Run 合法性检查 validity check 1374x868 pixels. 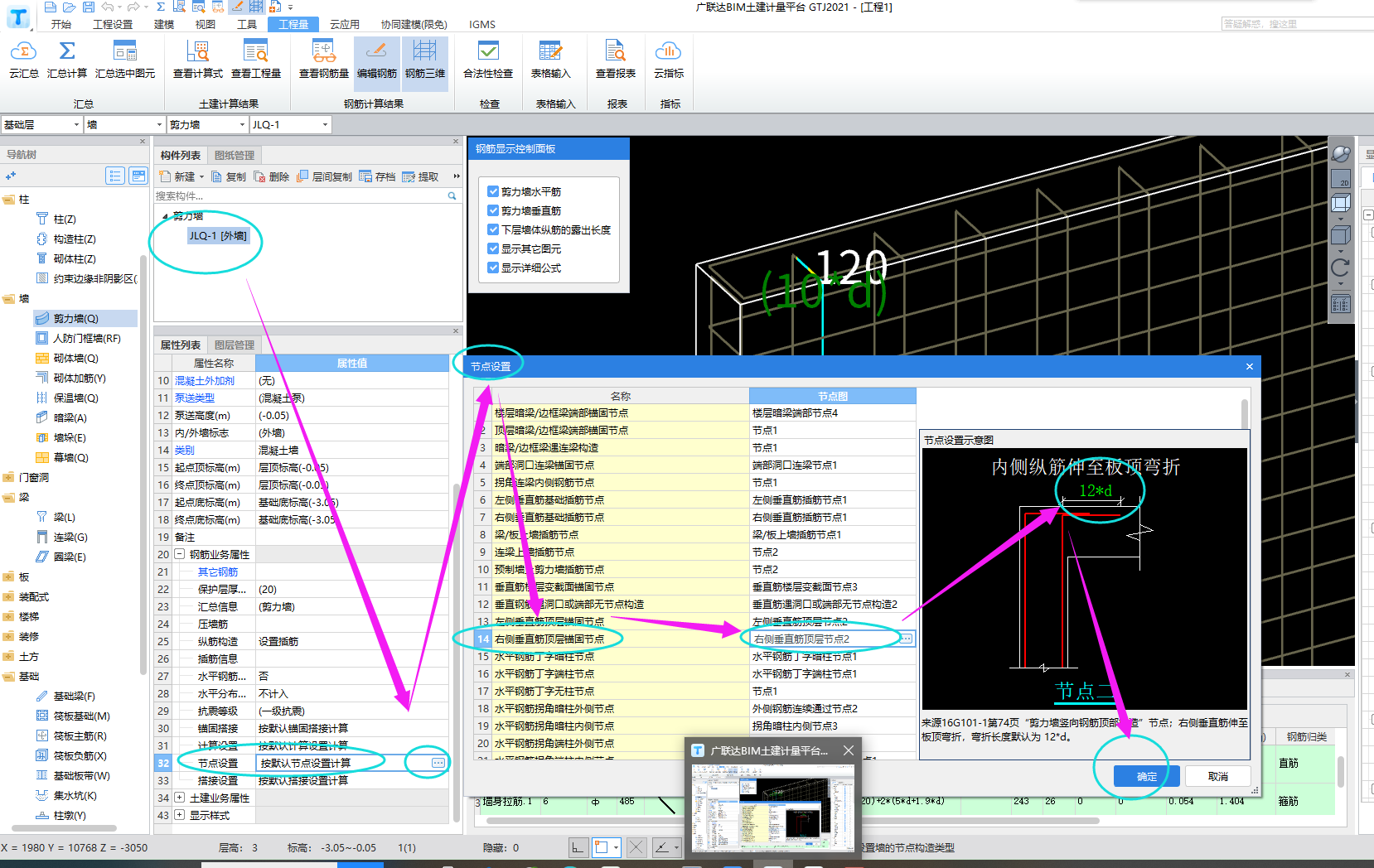point(488,60)
